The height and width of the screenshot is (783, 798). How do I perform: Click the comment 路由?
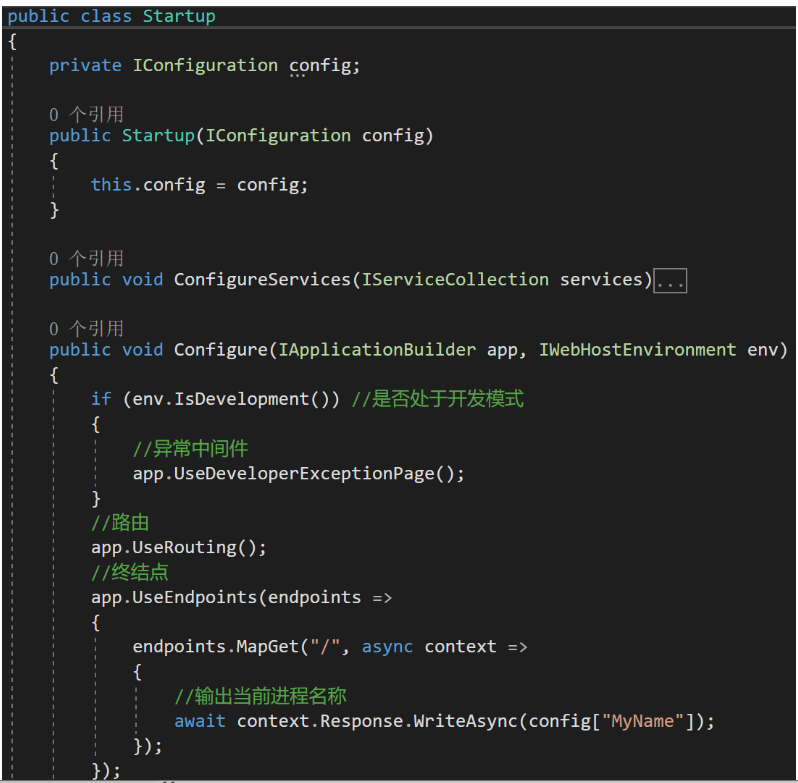tap(120, 523)
